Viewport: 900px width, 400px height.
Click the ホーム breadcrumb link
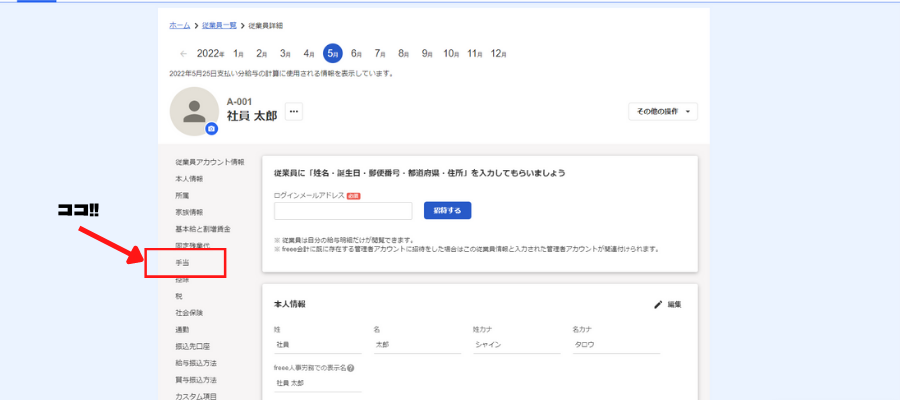(179, 24)
